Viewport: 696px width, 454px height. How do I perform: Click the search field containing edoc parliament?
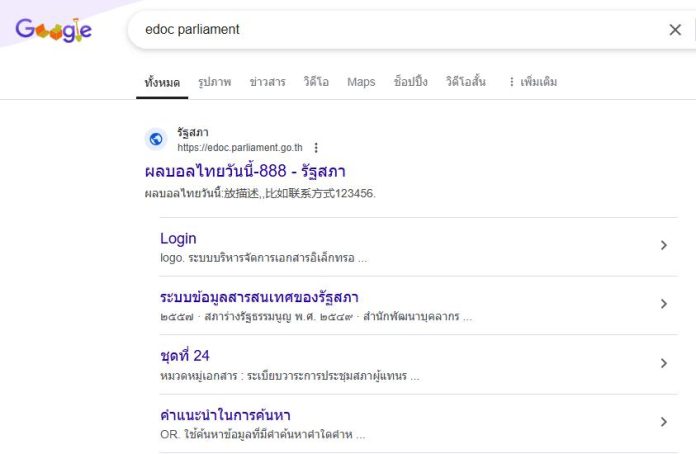click(x=399, y=30)
